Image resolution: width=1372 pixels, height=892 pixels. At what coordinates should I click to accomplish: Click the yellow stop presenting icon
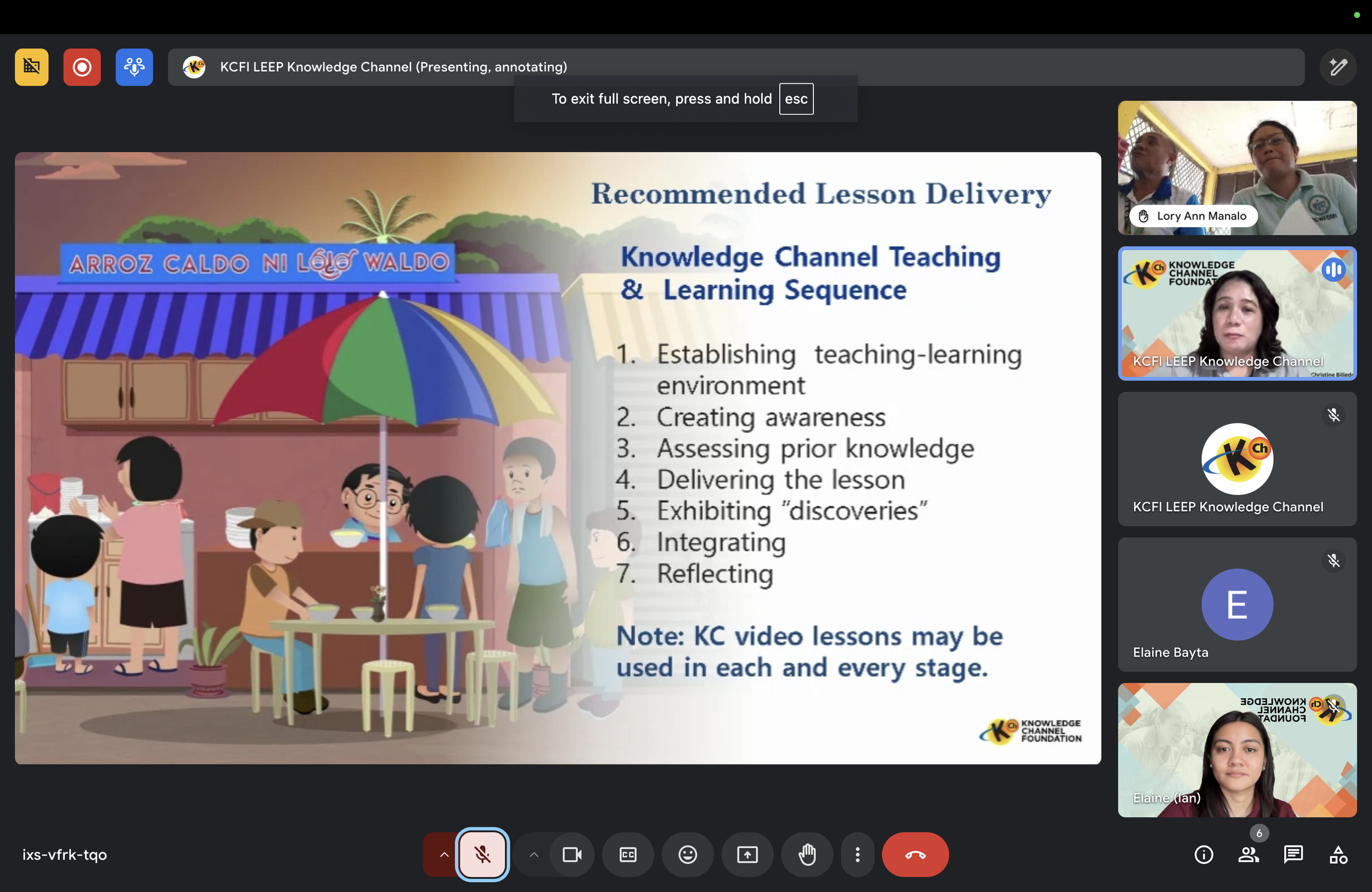click(x=32, y=67)
